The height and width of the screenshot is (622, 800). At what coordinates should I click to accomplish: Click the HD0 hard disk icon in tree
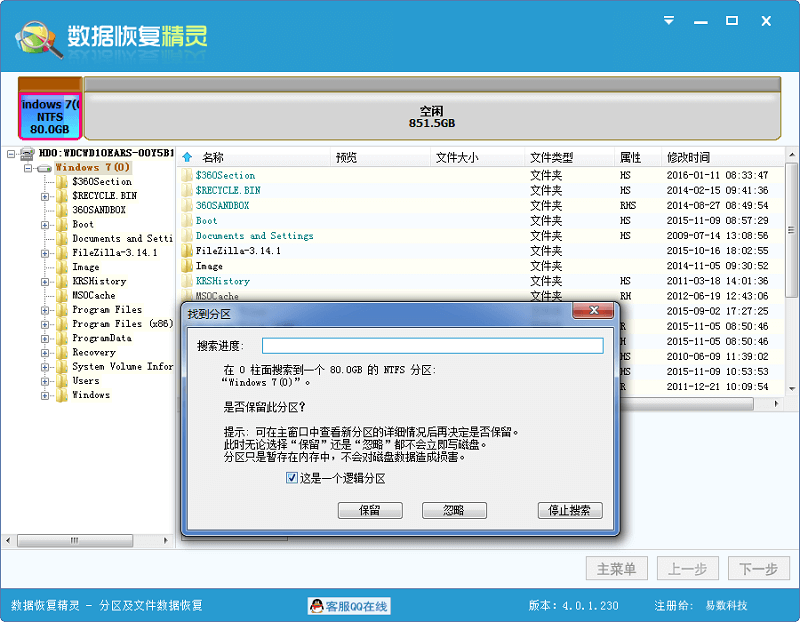click(x=27, y=153)
